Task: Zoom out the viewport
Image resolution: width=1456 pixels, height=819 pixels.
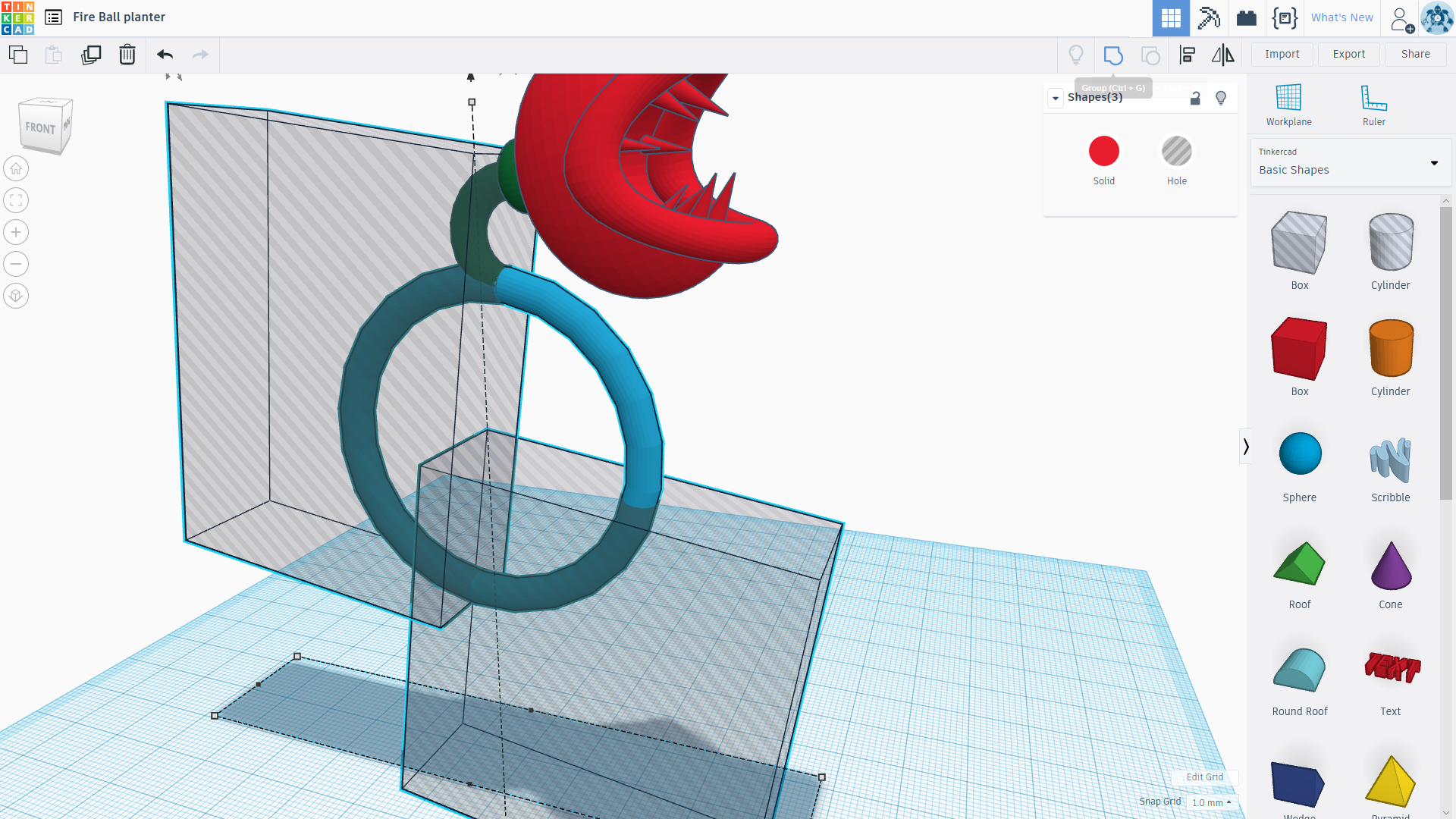Action: (x=16, y=264)
